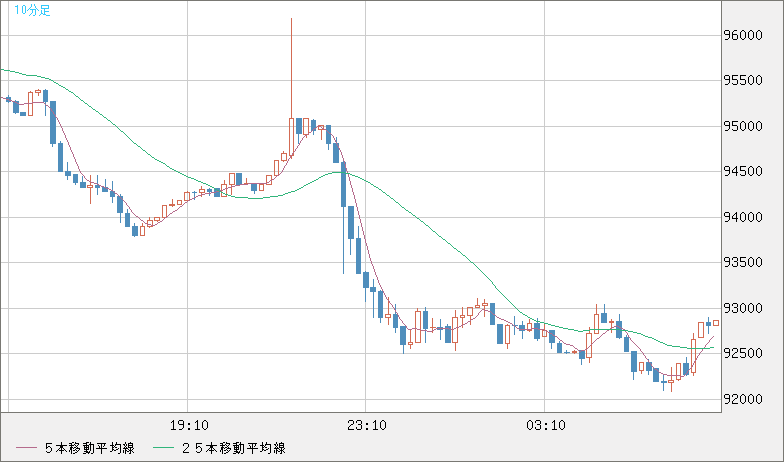Click the 10分足 timeframe label
784x462 pixels.
click(x=32, y=10)
